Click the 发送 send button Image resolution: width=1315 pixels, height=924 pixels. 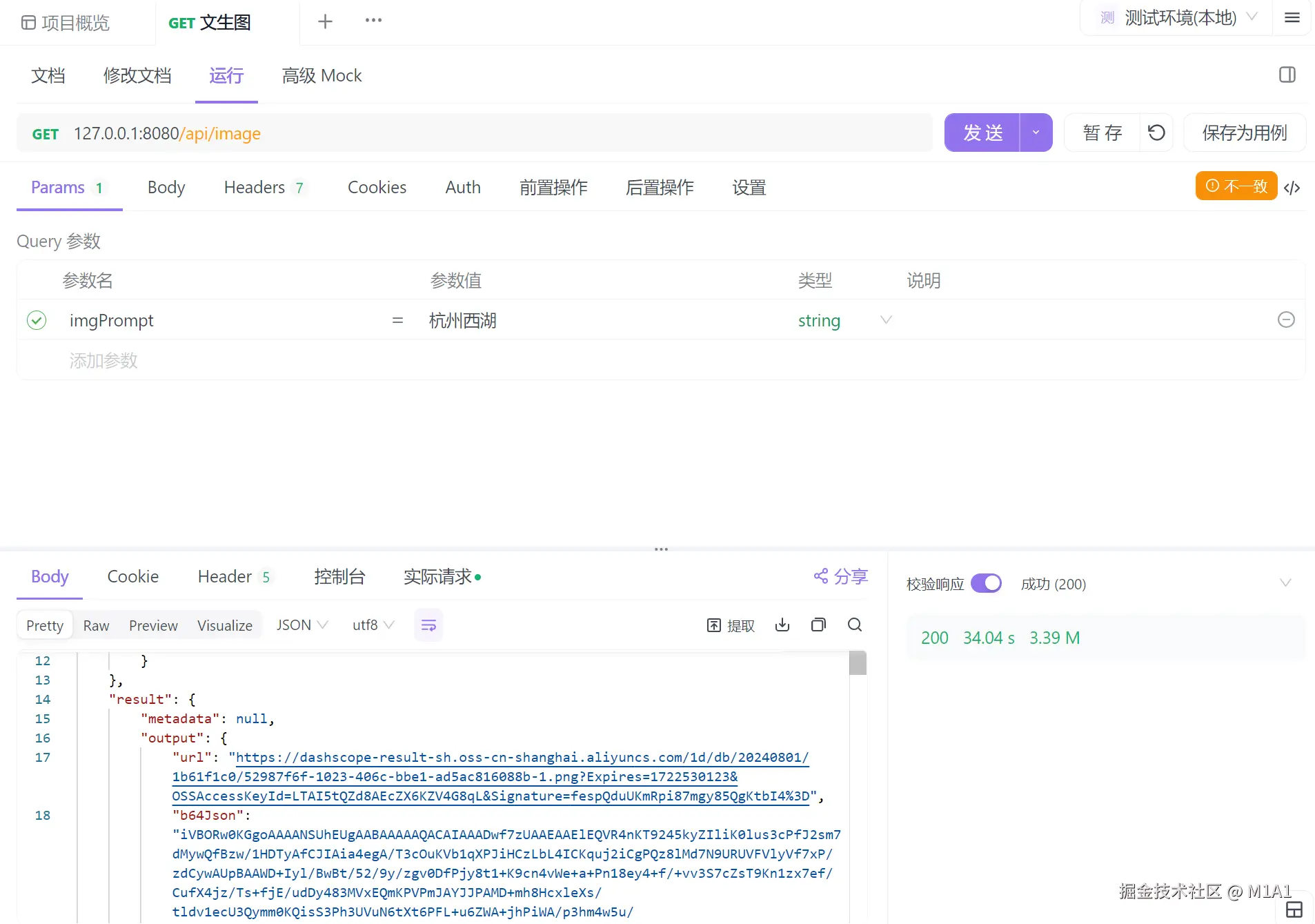coord(982,132)
